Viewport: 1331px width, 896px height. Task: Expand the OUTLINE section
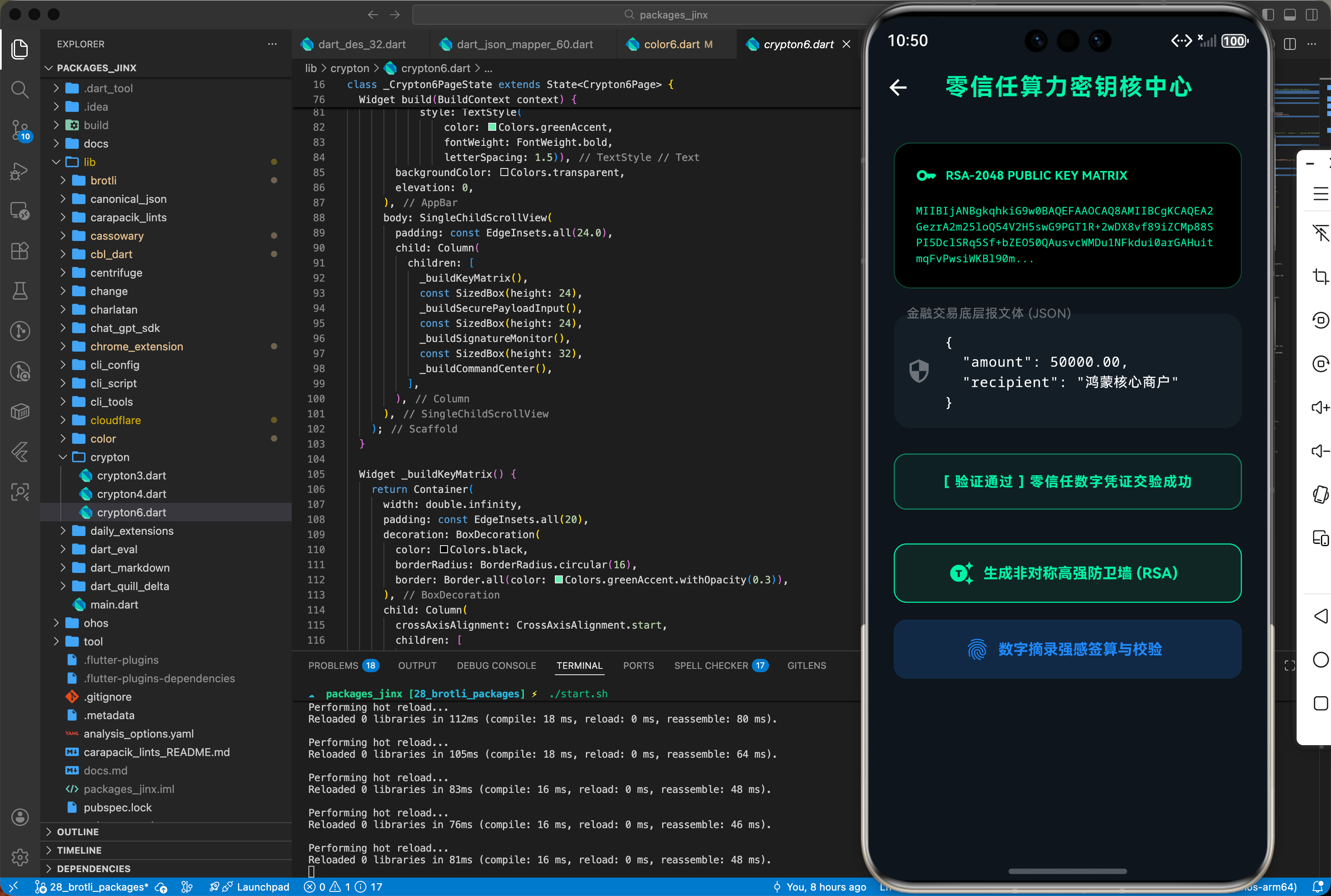[x=78, y=831]
